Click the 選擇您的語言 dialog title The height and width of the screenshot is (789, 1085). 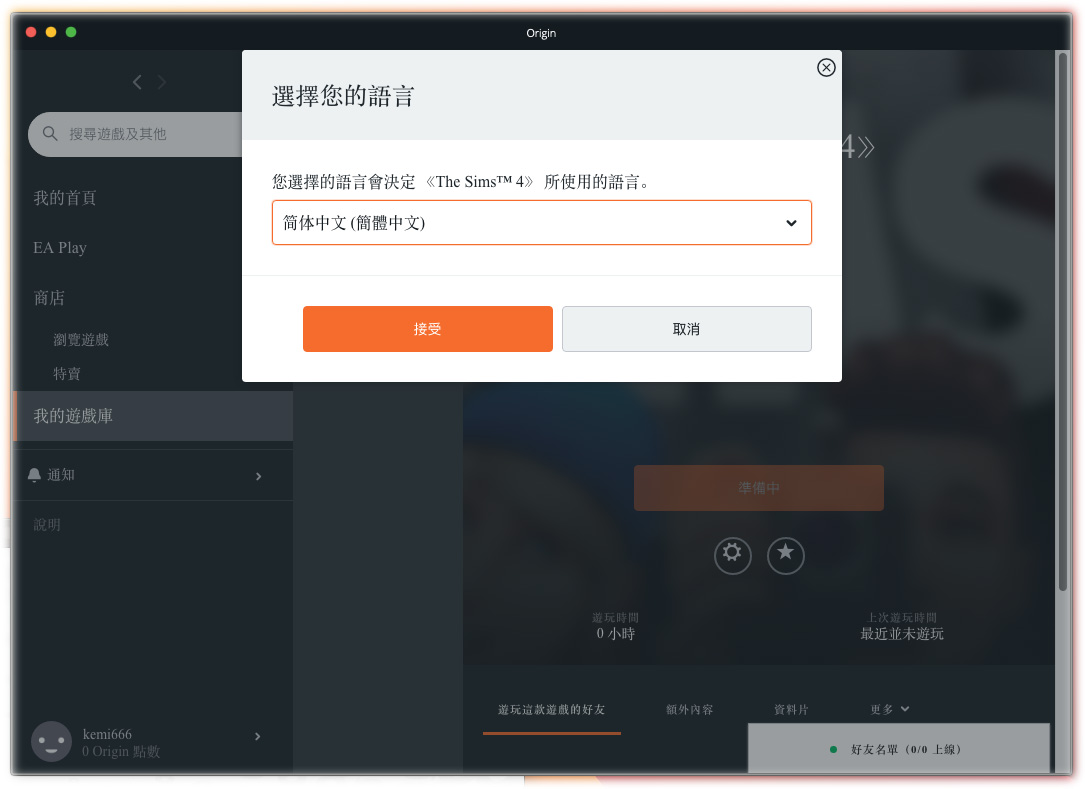[x=343, y=96]
